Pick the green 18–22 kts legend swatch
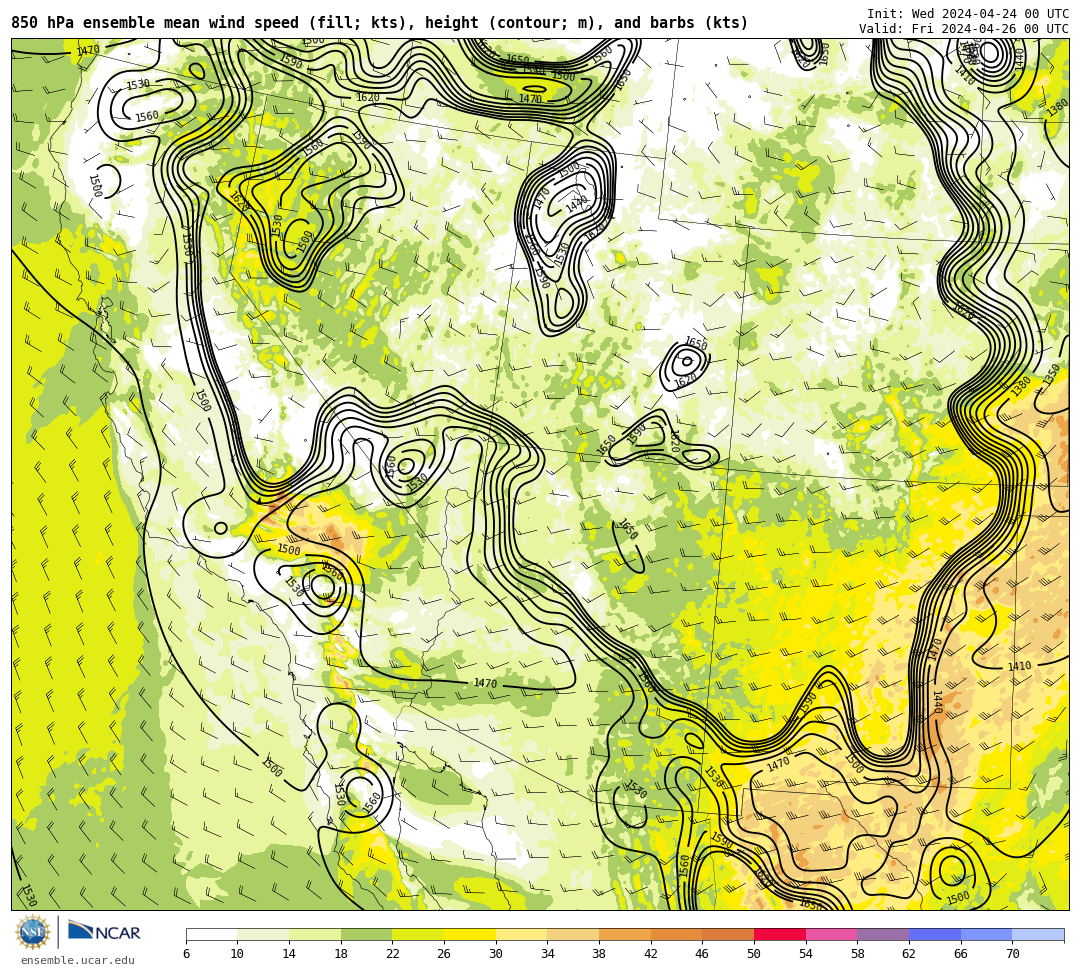Image resolution: width=1080 pixels, height=973 pixels. coord(366,934)
